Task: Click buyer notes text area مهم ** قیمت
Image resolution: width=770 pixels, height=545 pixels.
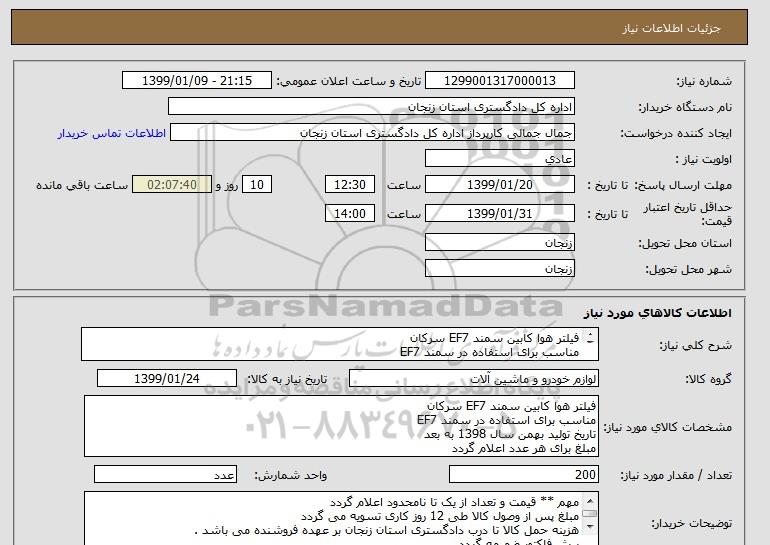Action: point(341,518)
